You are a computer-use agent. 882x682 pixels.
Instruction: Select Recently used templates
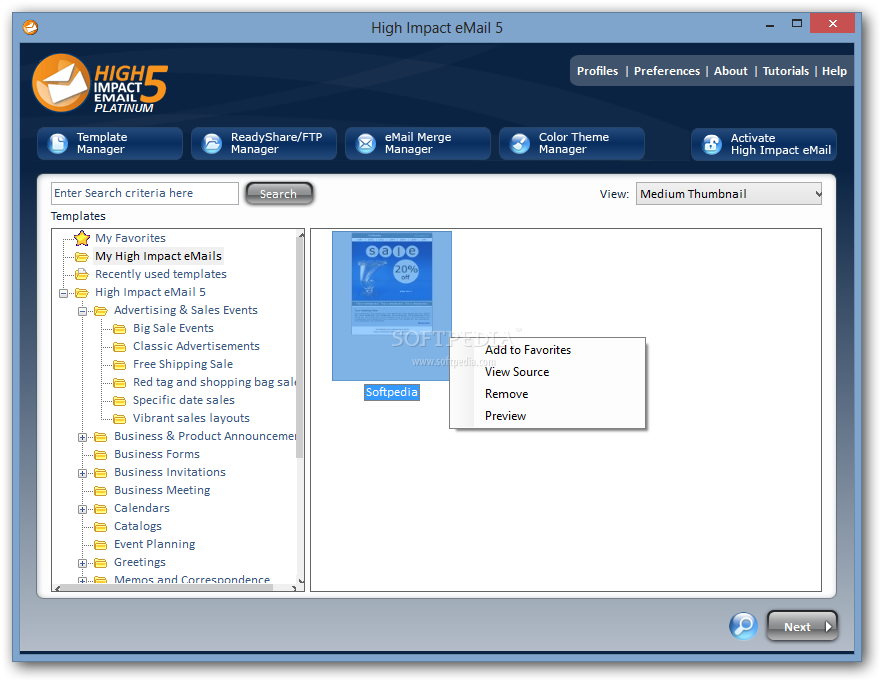pos(160,274)
